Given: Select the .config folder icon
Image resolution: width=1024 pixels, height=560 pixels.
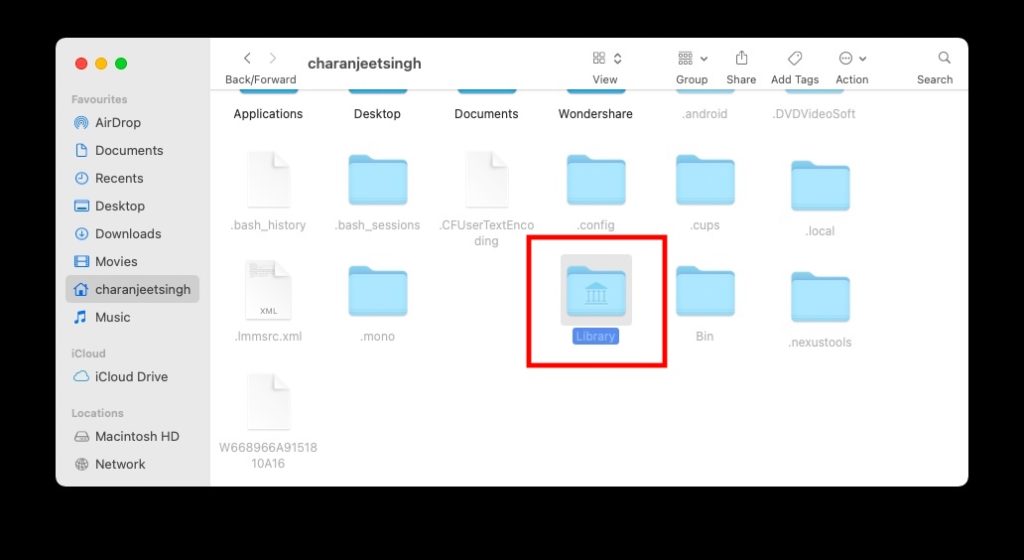Looking at the screenshot, I should [596, 179].
